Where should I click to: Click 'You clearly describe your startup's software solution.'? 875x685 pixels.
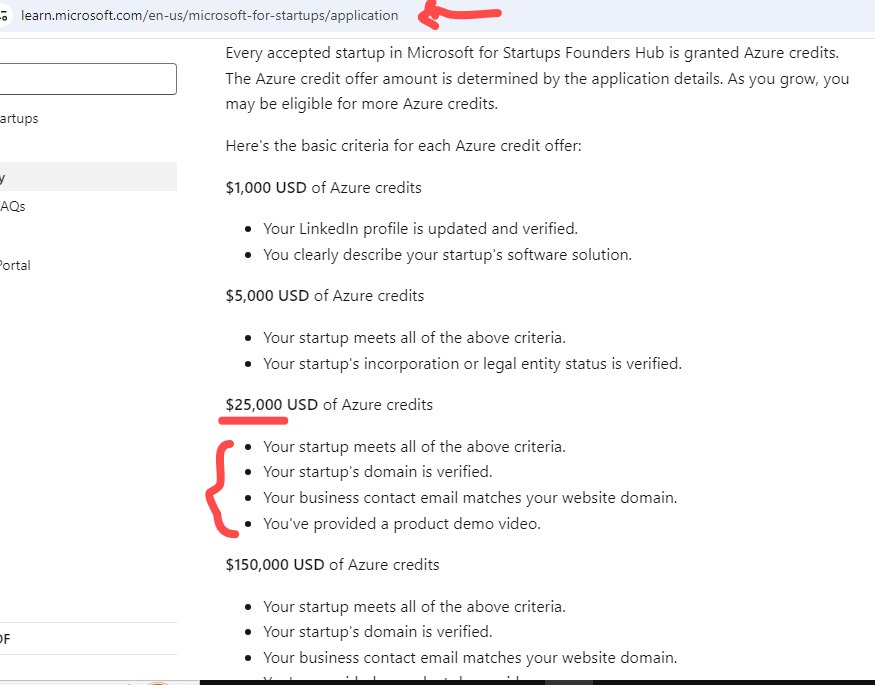[447, 255]
